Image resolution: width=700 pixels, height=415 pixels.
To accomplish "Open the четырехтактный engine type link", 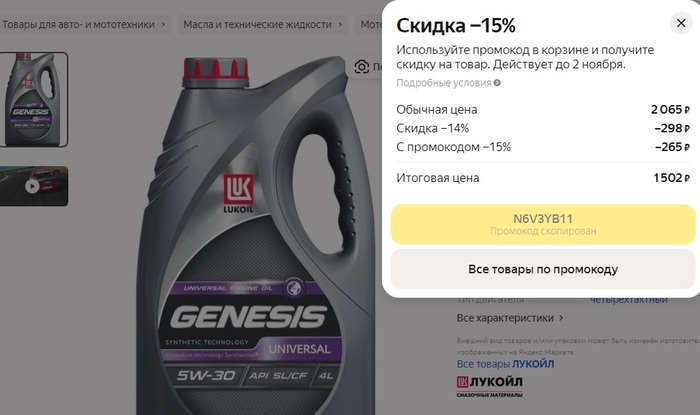I will tap(629, 300).
